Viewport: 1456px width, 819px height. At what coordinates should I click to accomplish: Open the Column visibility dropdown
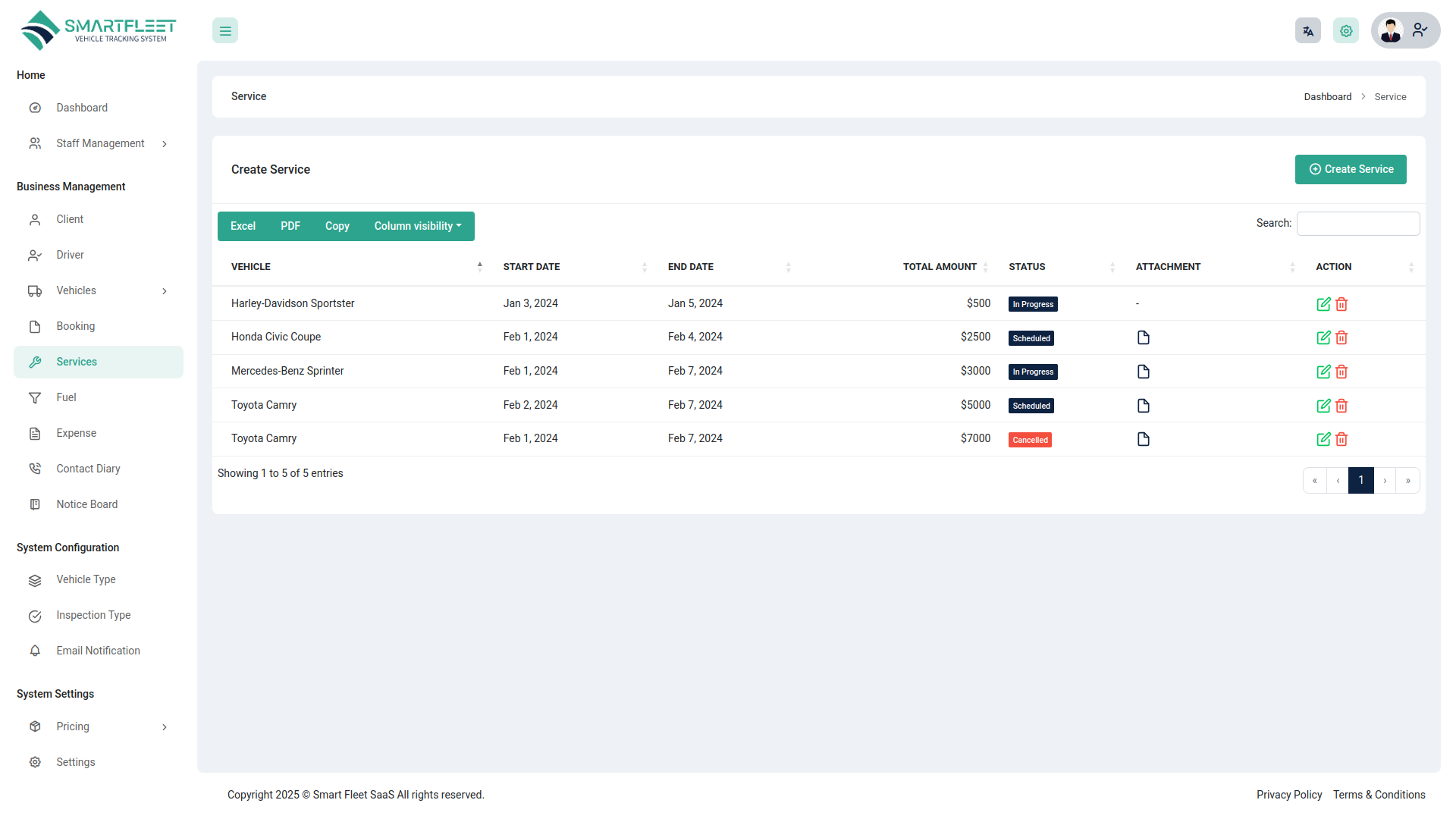[x=417, y=226]
